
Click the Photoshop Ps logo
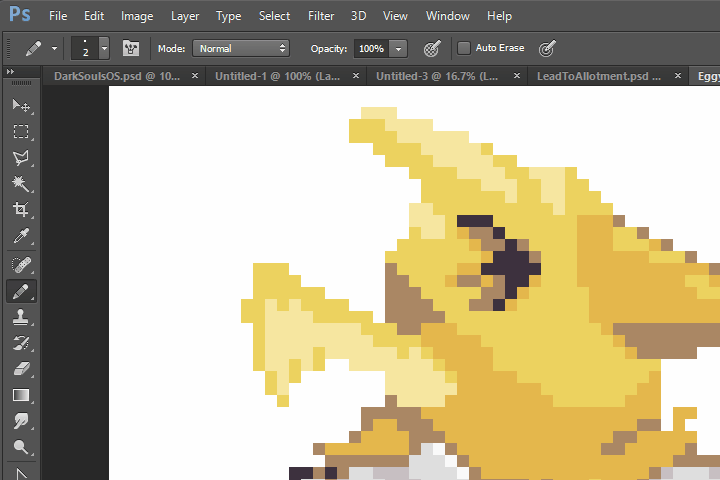click(20, 15)
